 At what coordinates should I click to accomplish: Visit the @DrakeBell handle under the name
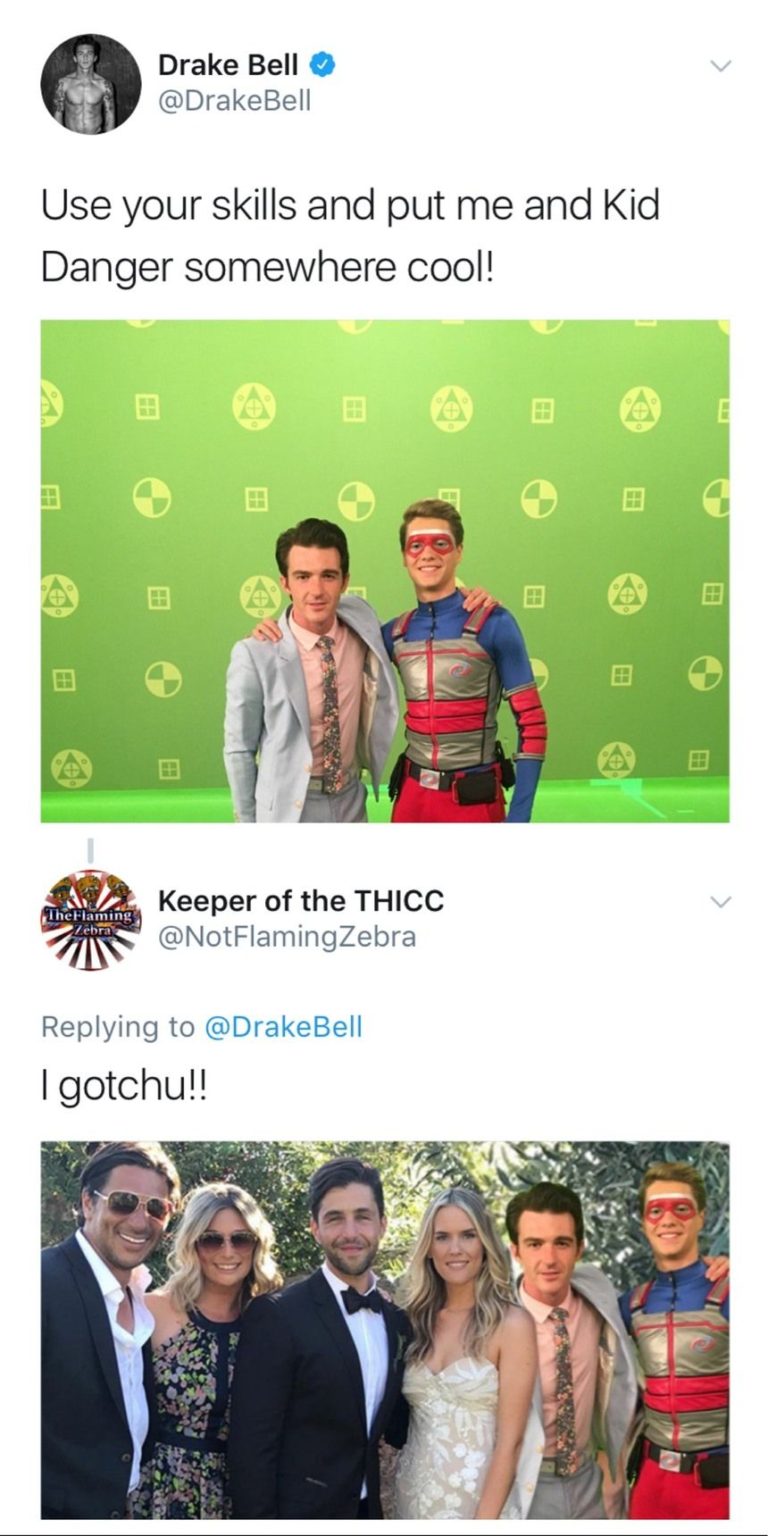tap(235, 101)
